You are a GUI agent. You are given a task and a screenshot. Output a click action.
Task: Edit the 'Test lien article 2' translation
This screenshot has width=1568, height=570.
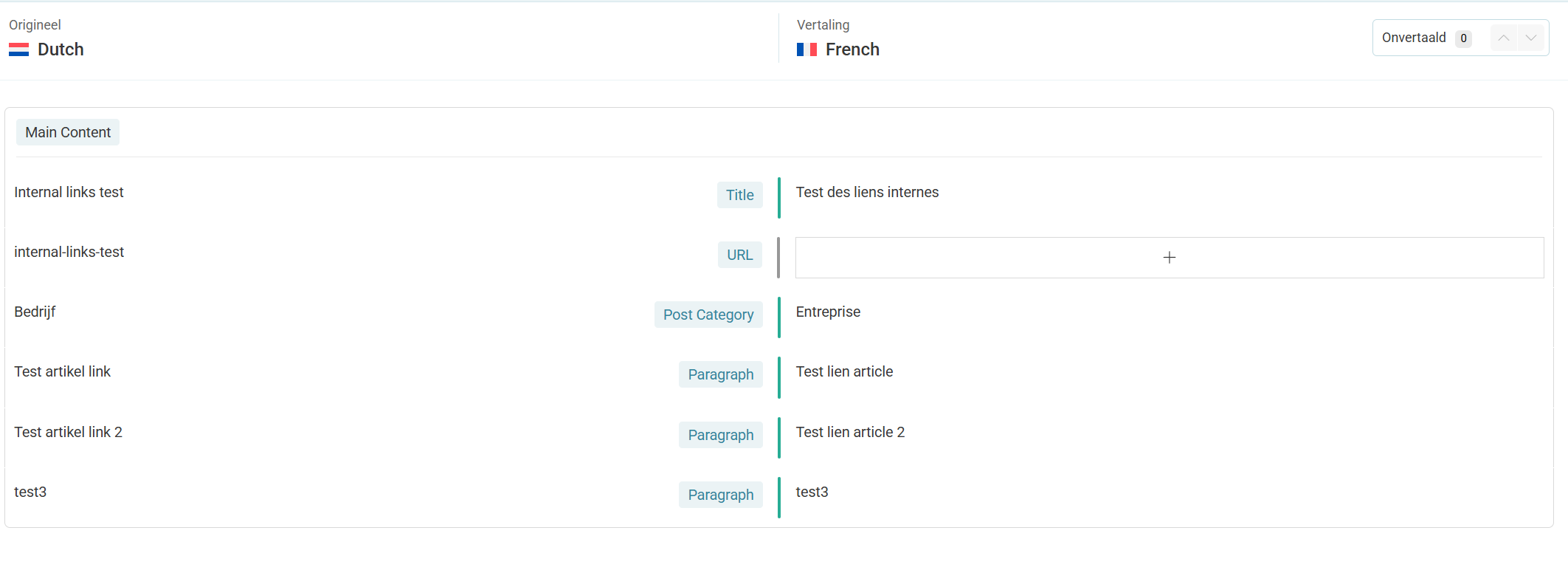point(850,432)
